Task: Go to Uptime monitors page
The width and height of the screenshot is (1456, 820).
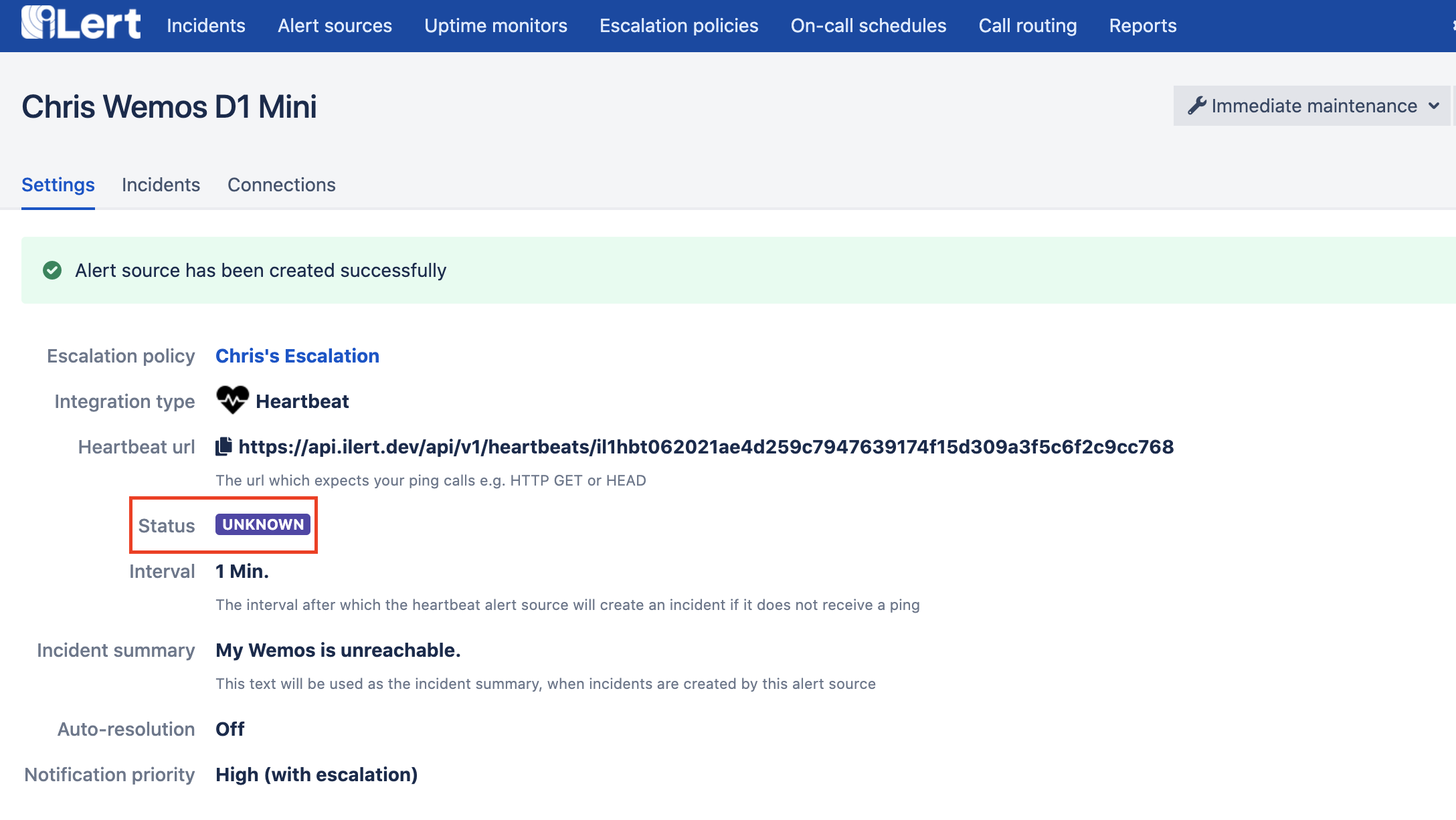Action: tap(496, 25)
